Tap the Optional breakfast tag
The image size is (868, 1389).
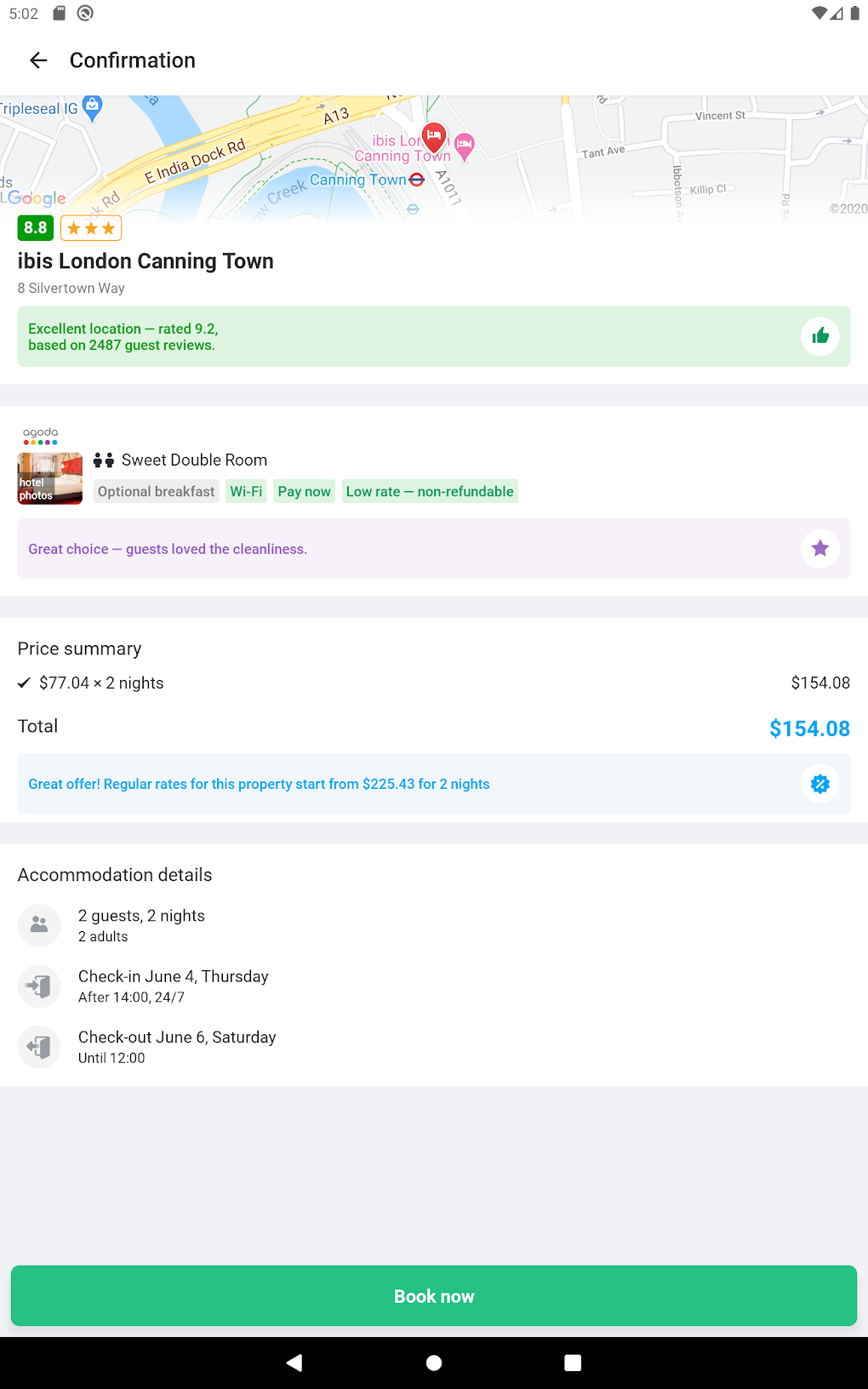pos(156,491)
